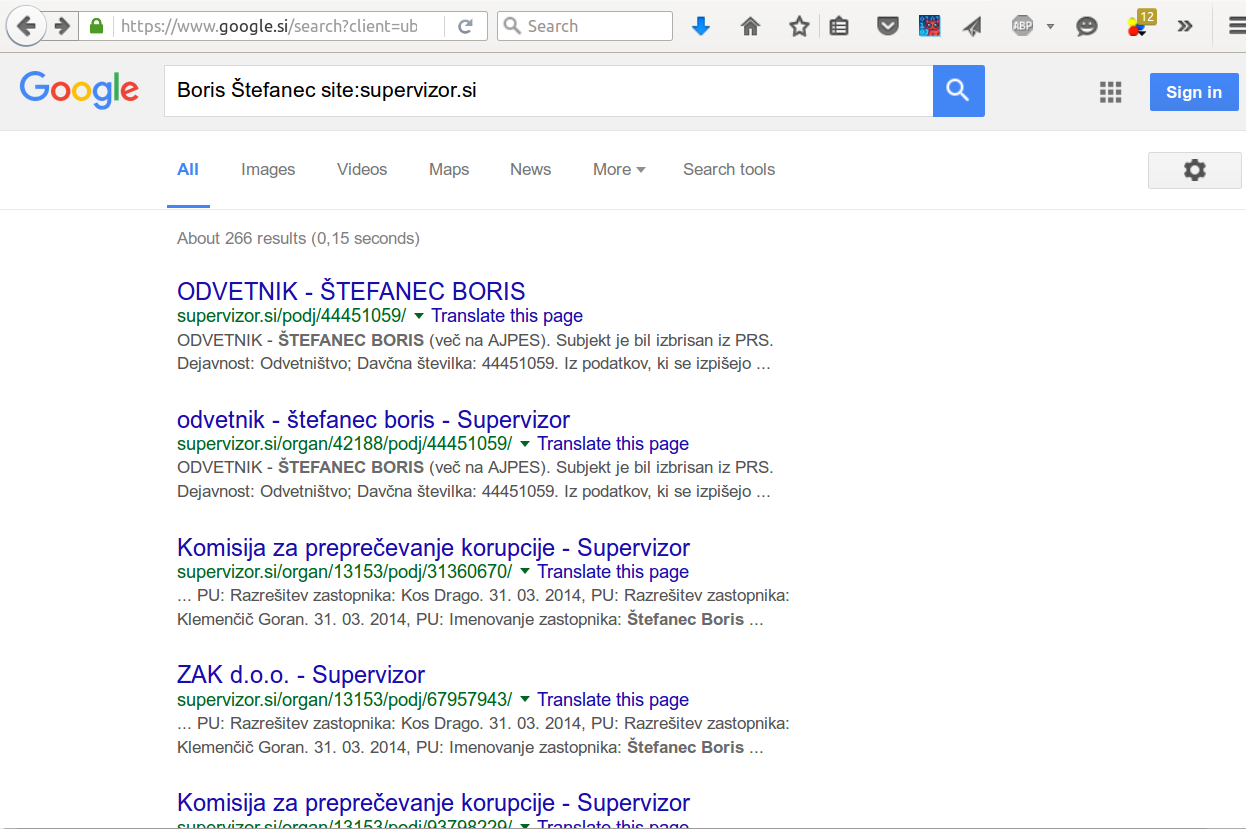This screenshot has height=829, width=1246.
Task: Click 'About 266 results (0,15 seconds)' text
Action: (x=298, y=238)
